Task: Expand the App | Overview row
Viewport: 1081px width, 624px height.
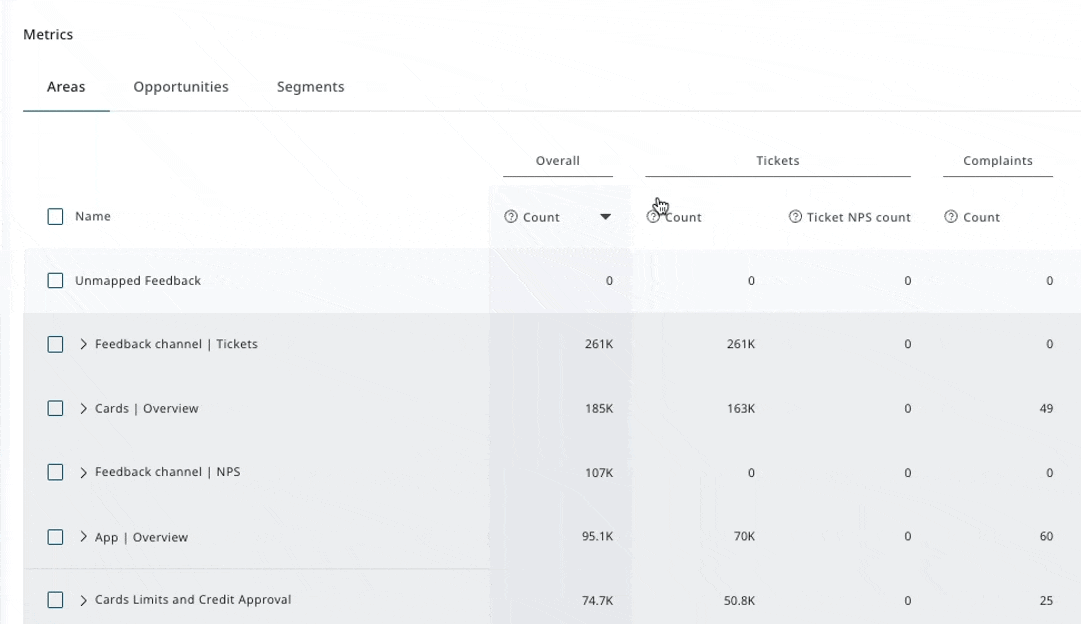Action: coord(83,536)
